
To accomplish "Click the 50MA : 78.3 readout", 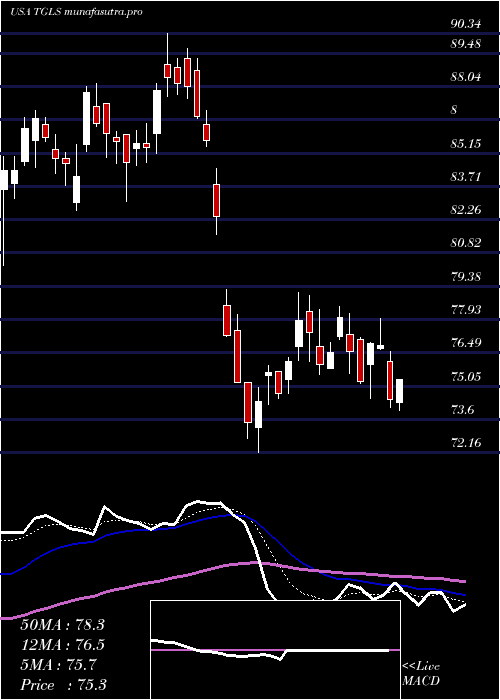I will click(x=62, y=625).
